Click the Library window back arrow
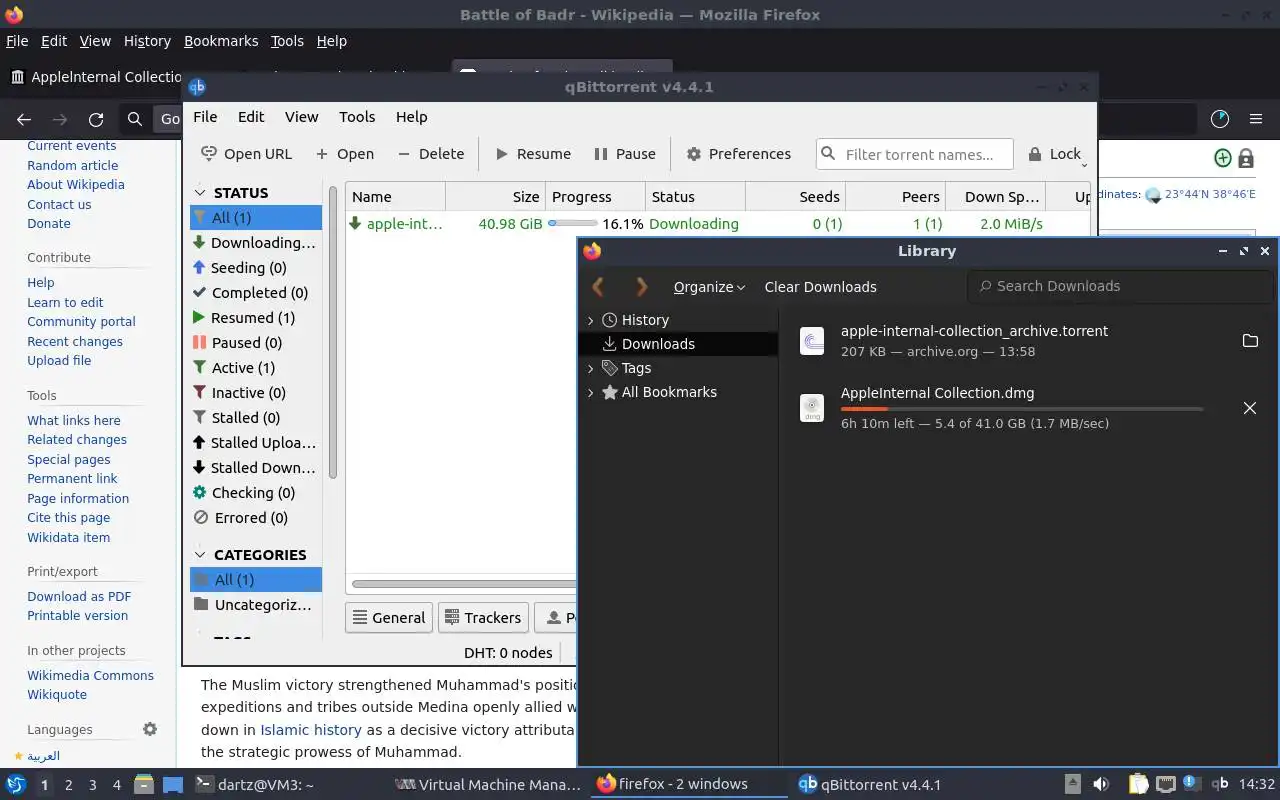1280x800 pixels. (598, 287)
